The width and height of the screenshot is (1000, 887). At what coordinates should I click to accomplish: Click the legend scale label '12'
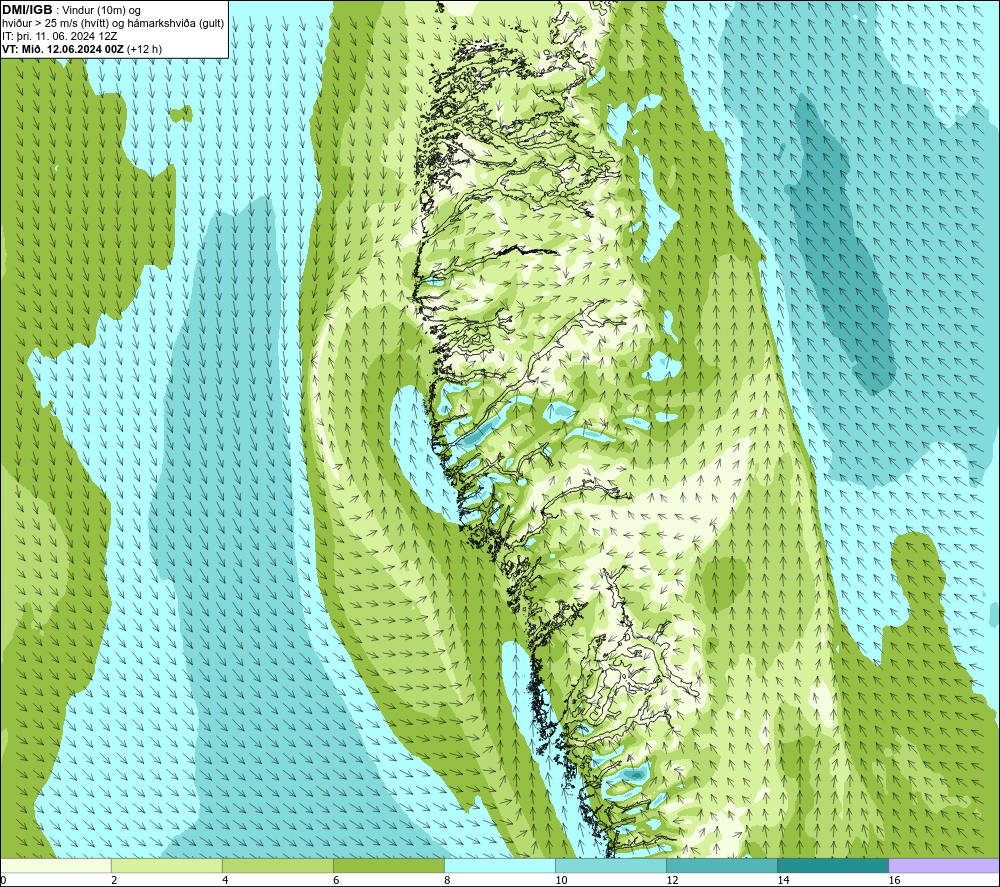coord(672,881)
